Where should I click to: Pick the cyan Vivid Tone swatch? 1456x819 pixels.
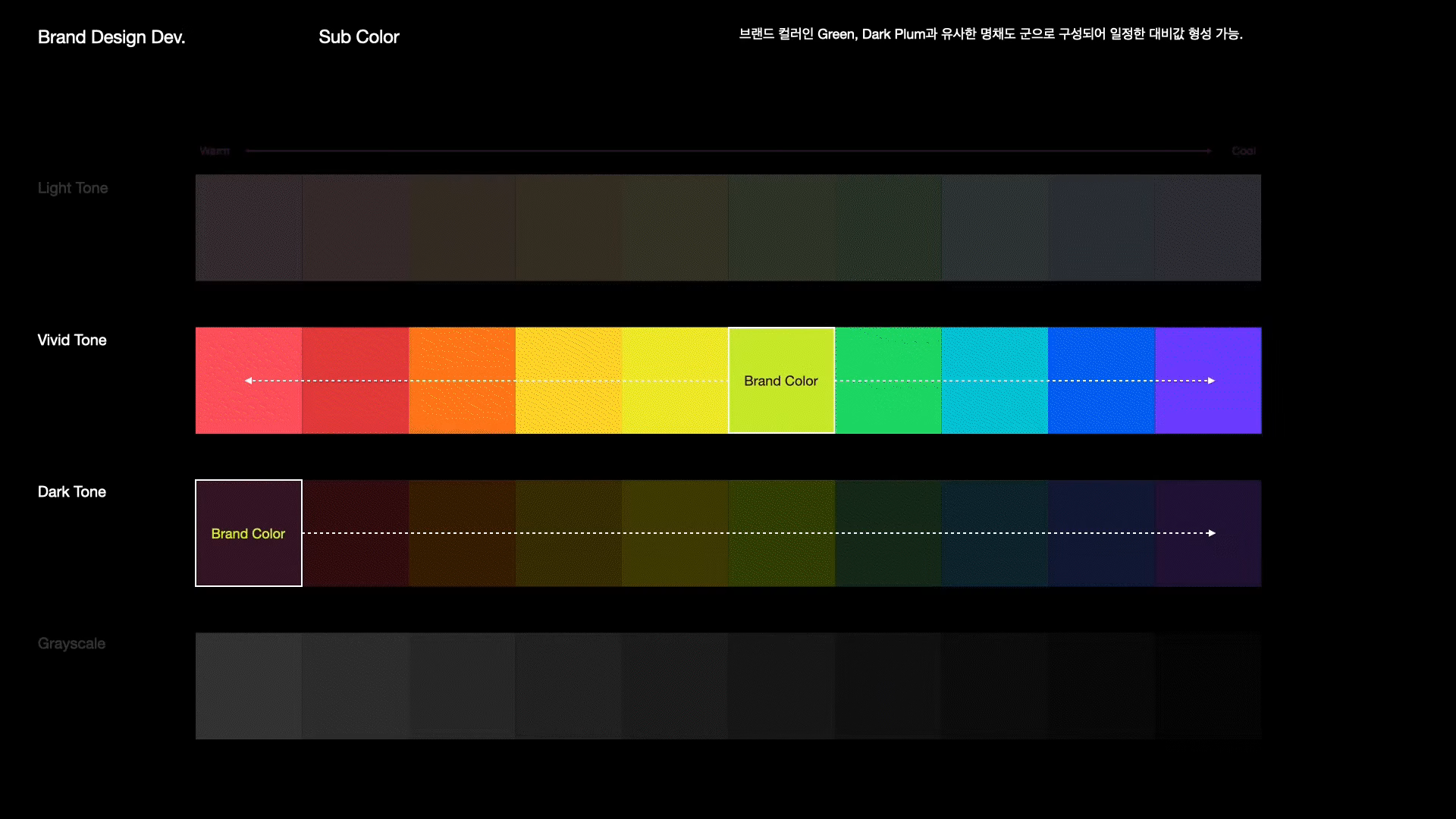pos(995,381)
